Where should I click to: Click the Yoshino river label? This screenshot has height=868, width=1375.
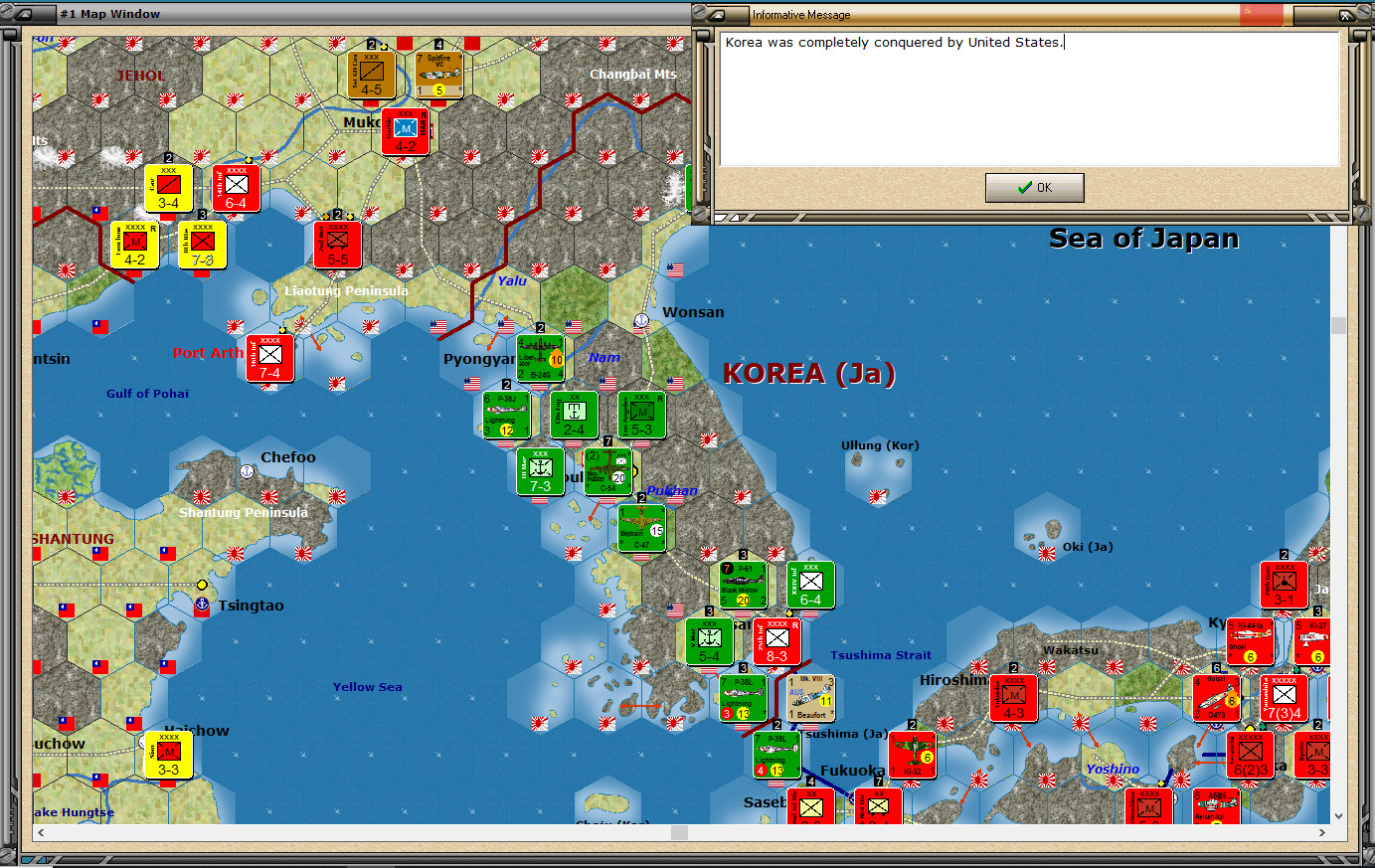tap(1113, 769)
